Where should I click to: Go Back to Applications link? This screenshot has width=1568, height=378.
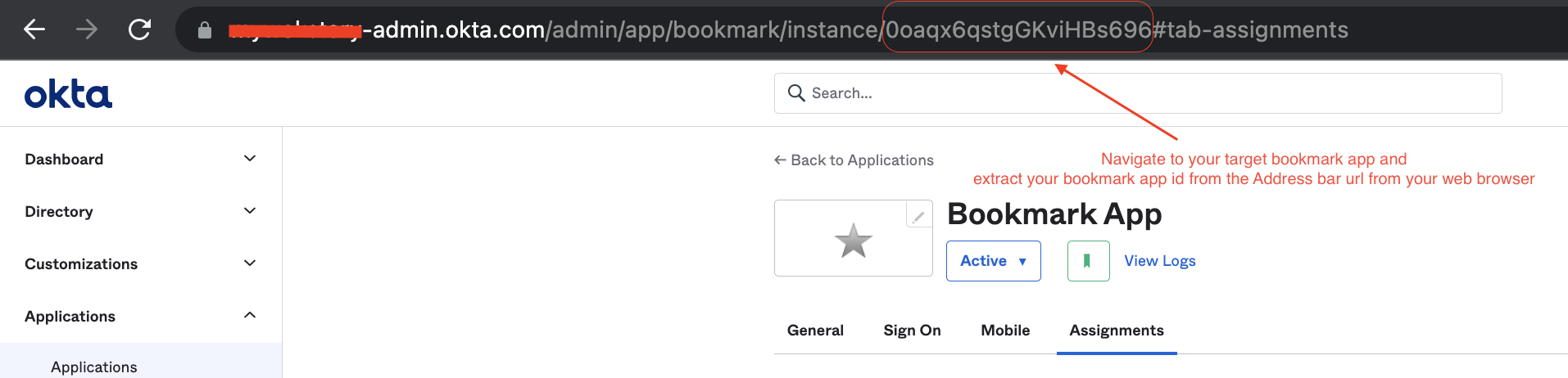pyautogui.click(x=854, y=160)
